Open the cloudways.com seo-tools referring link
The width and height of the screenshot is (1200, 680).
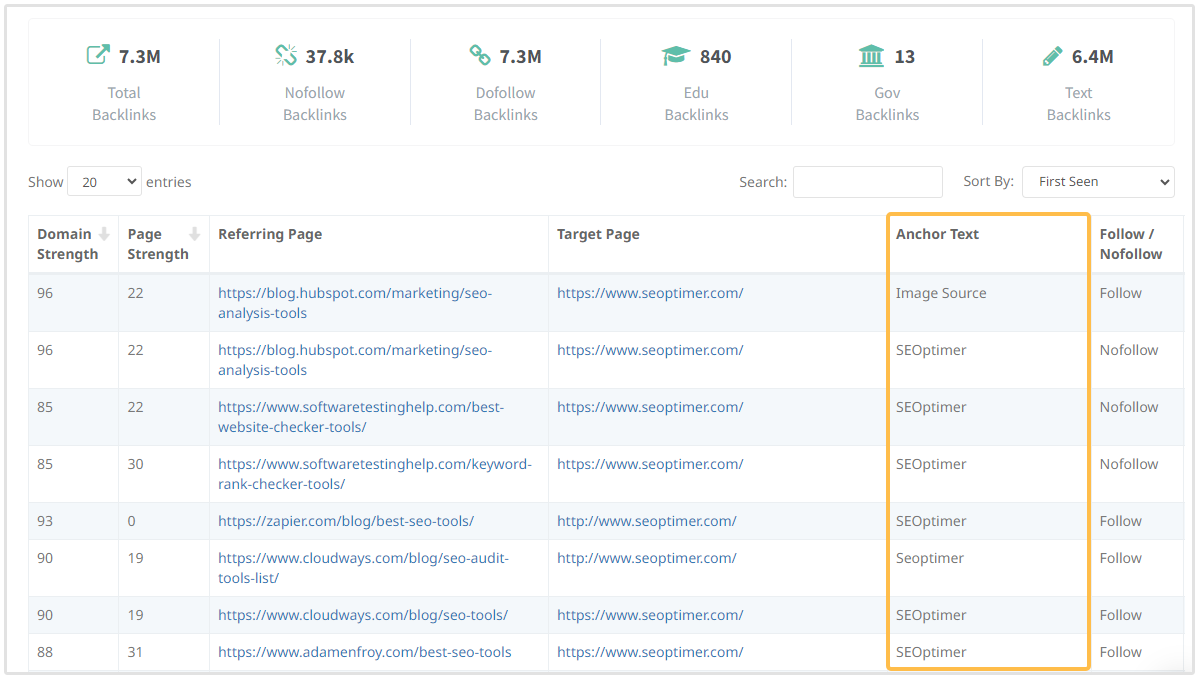point(363,615)
